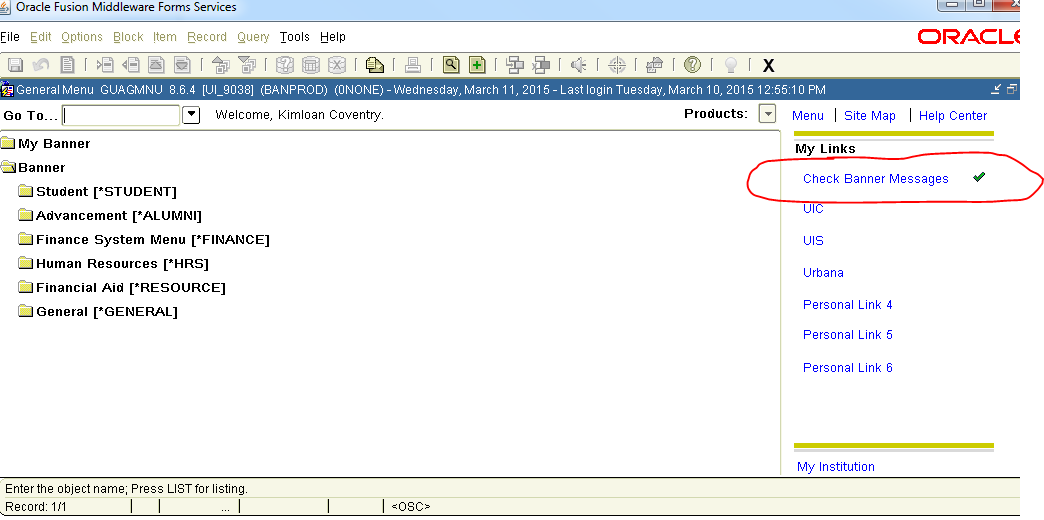Open the Help menu
The height and width of the screenshot is (520, 1044).
(x=333, y=37)
